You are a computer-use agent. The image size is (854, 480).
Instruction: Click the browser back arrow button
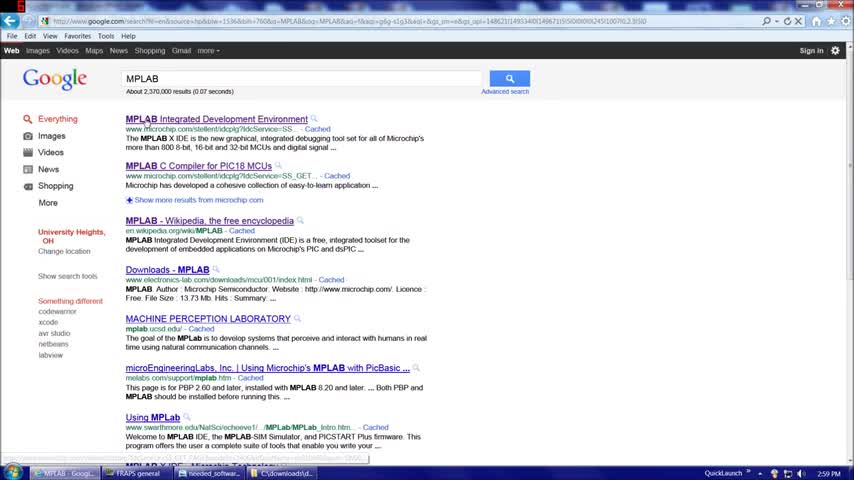click(10, 21)
